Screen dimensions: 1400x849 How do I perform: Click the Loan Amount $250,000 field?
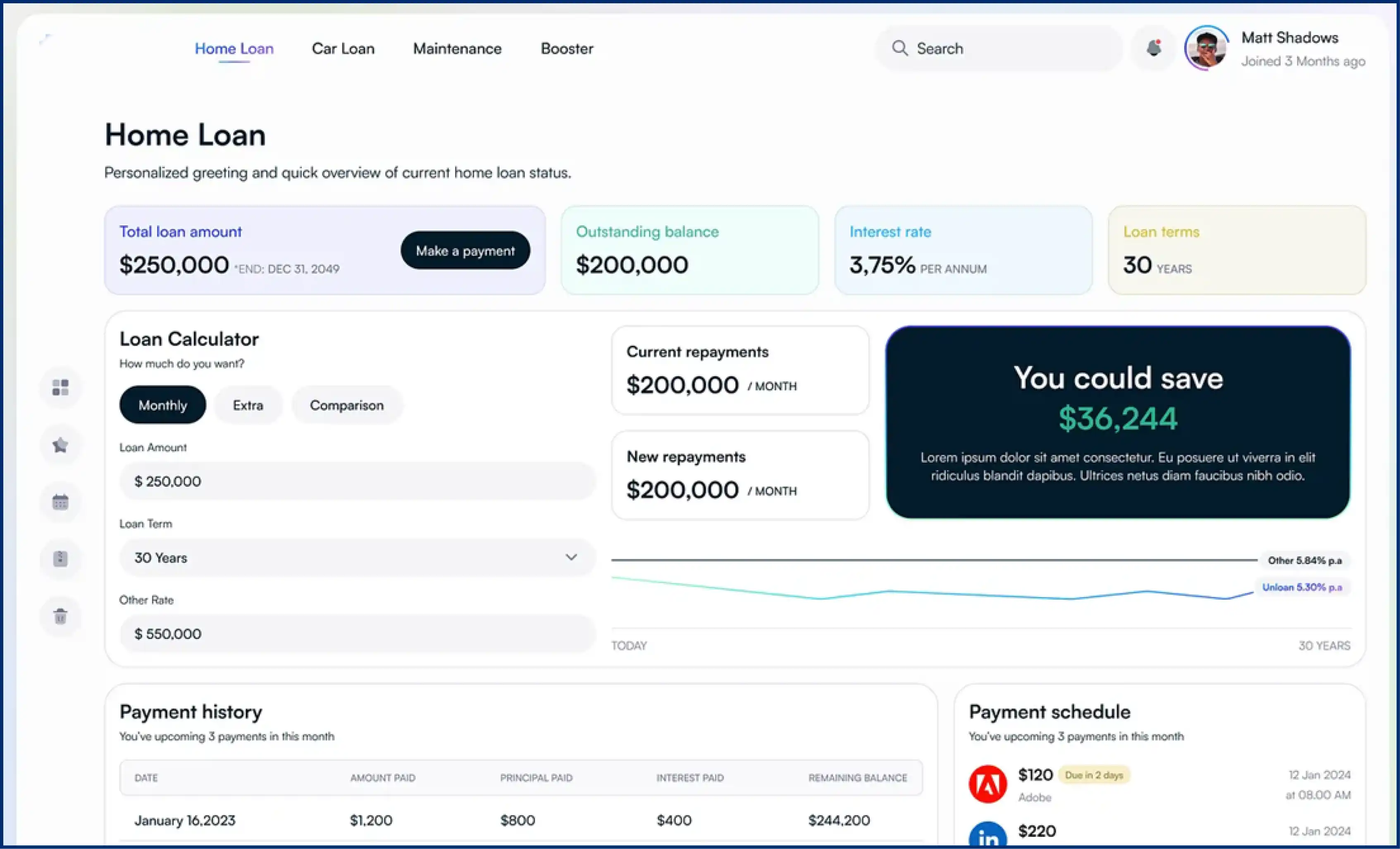tap(357, 481)
